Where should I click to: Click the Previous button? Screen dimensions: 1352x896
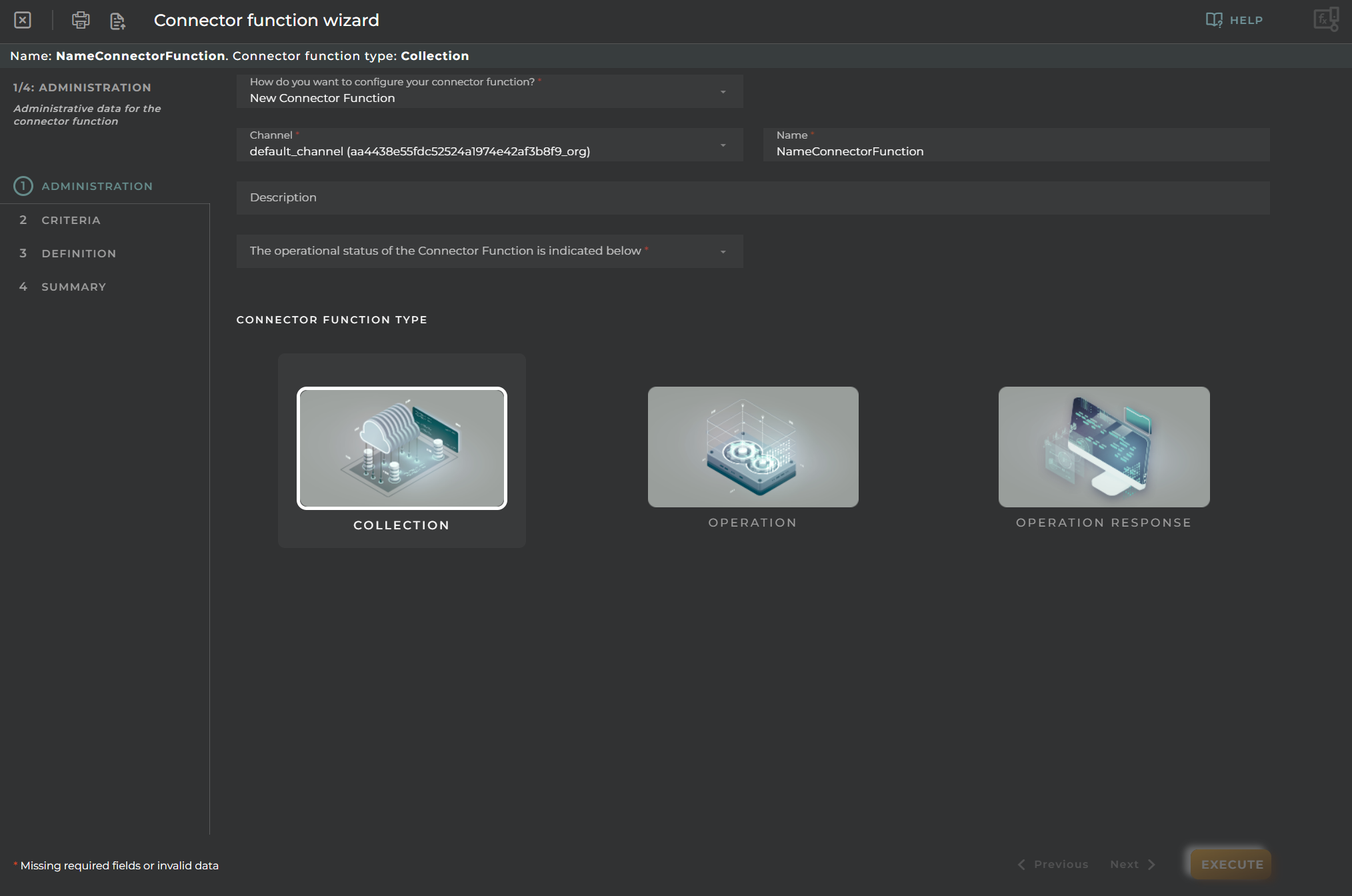coord(1053,864)
